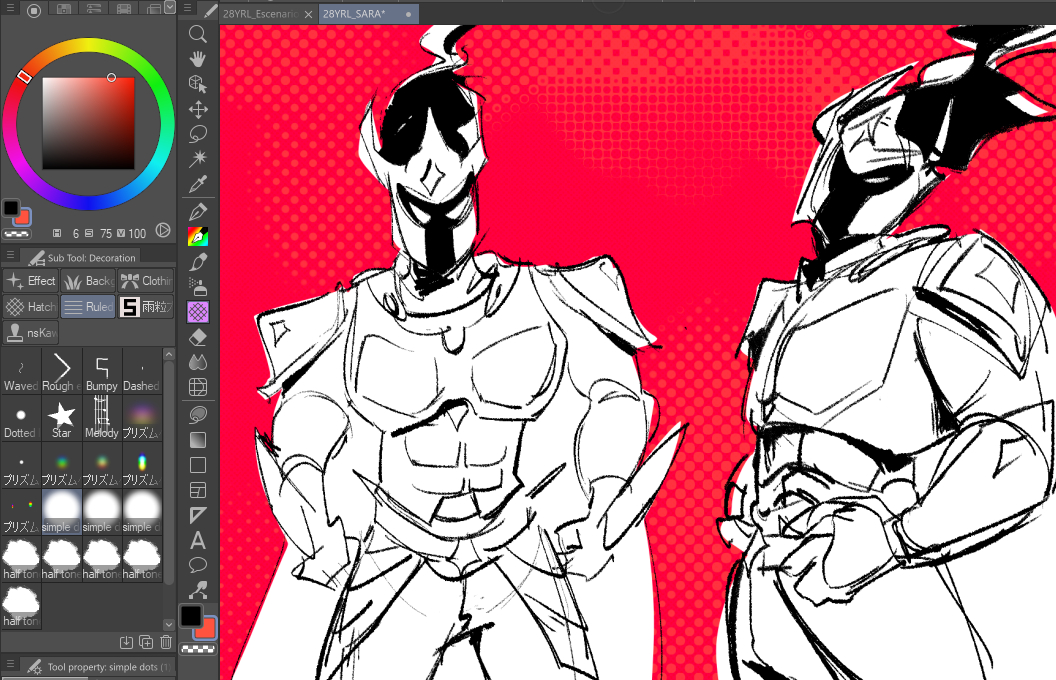
Task: Activate the Eraser tool
Action: point(198,337)
